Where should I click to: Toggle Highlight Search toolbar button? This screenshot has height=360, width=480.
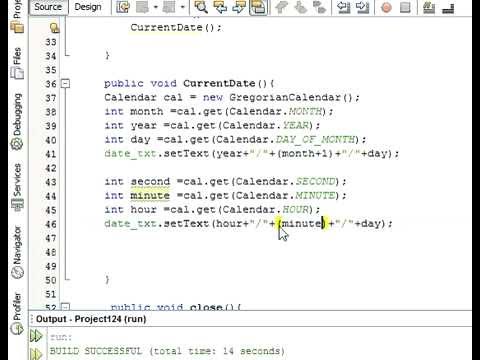point(258,7)
